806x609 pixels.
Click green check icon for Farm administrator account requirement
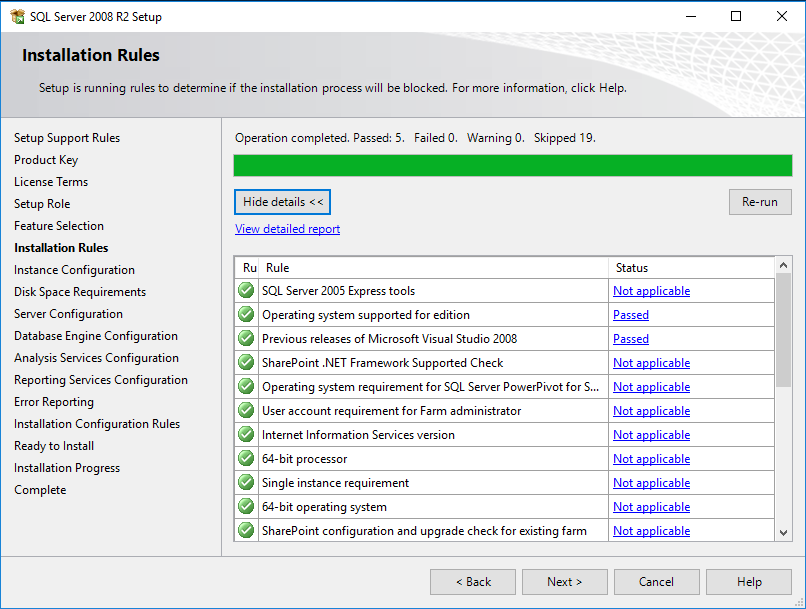coord(246,411)
